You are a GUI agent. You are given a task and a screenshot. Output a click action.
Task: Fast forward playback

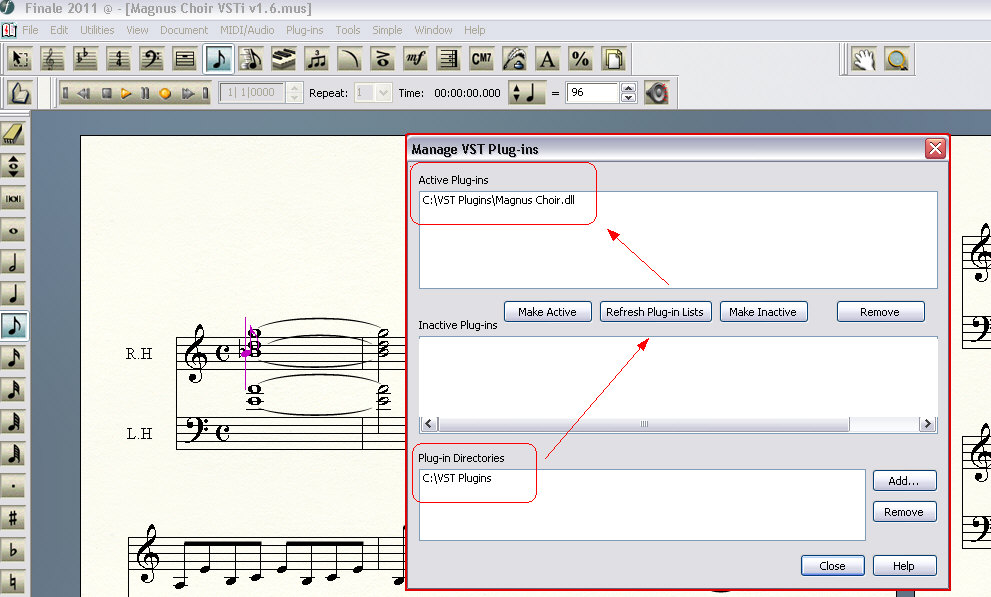pos(187,93)
